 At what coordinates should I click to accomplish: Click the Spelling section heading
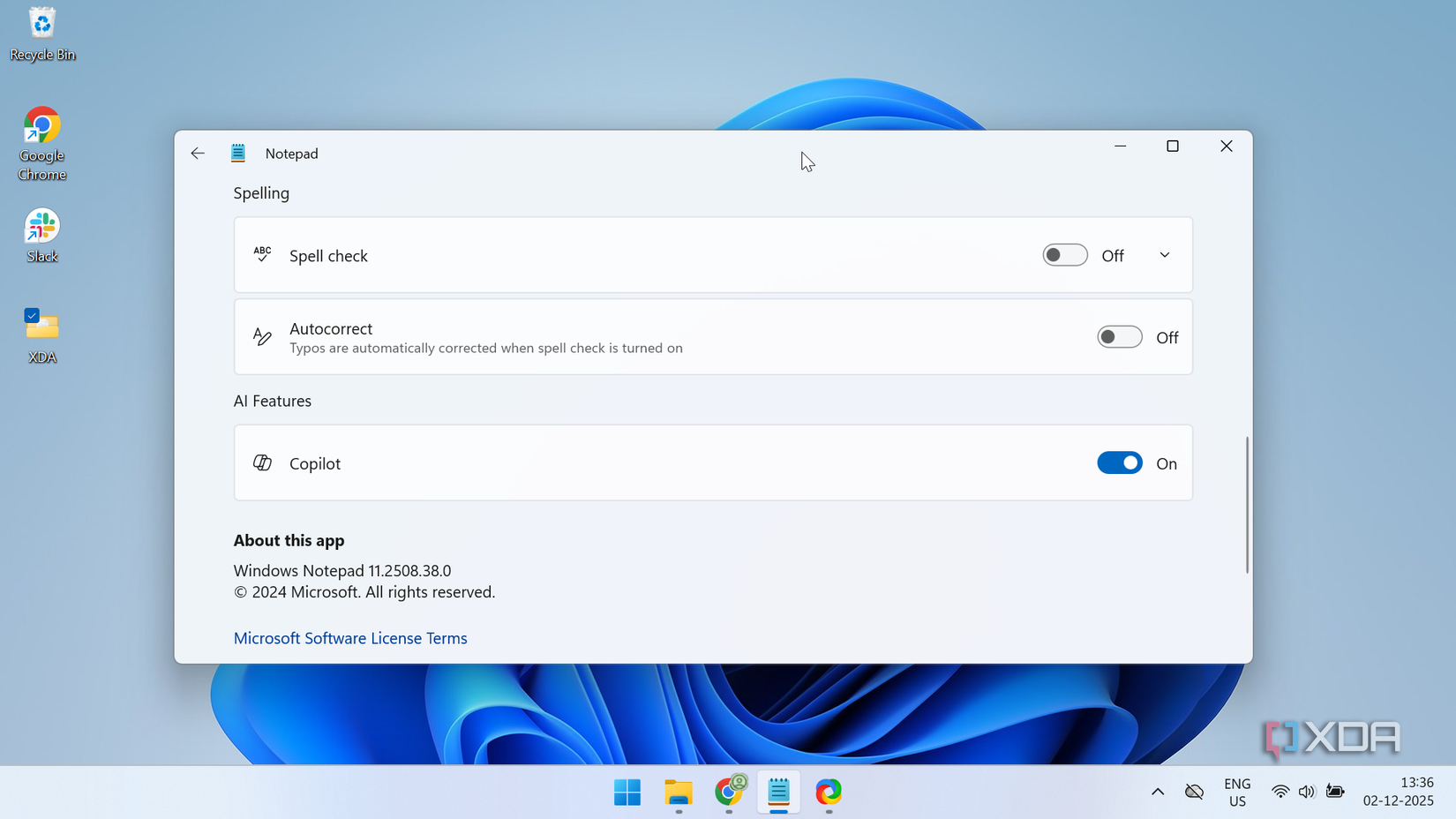[261, 193]
